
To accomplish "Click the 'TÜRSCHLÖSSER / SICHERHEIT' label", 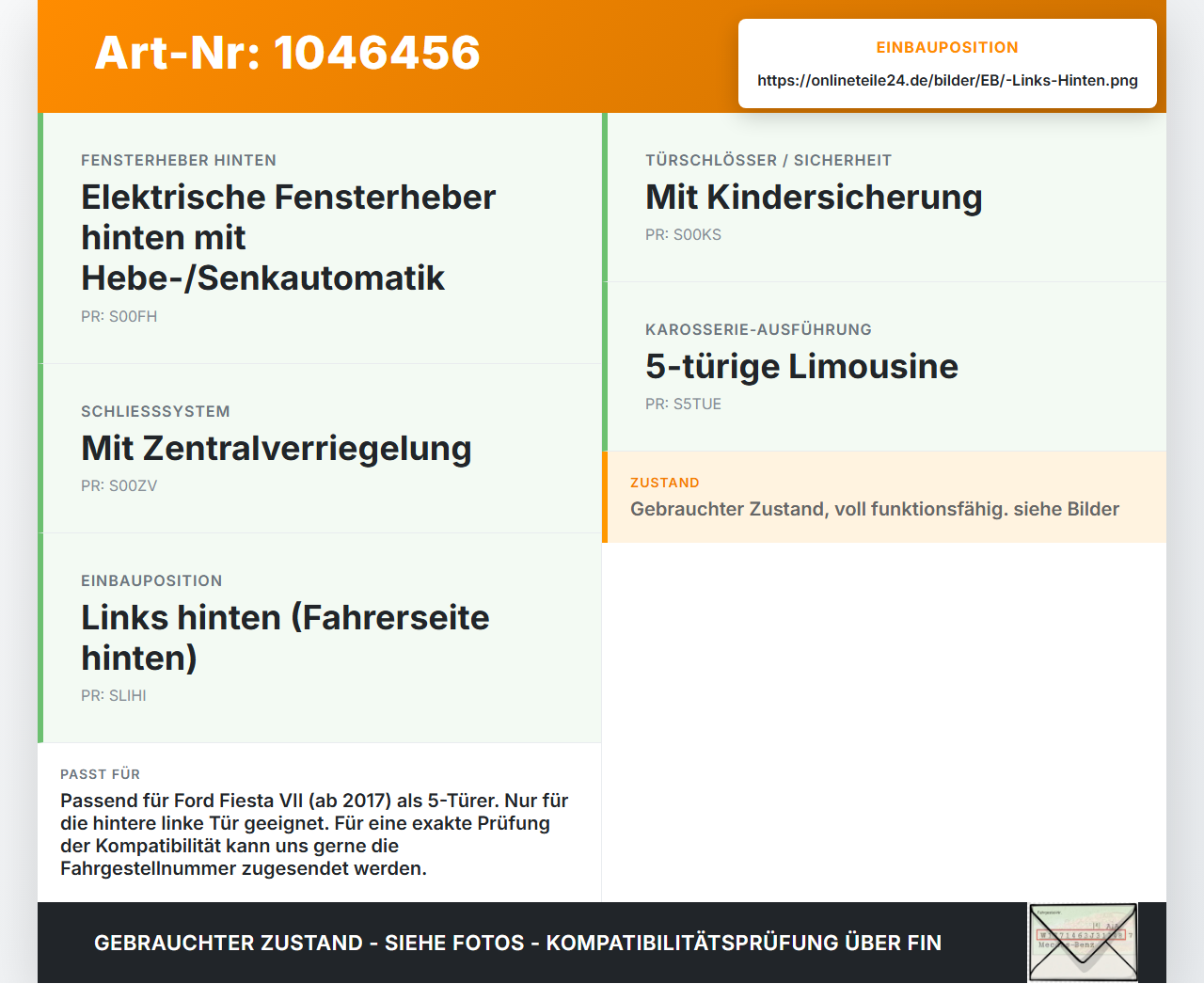I will pos(768,160).
